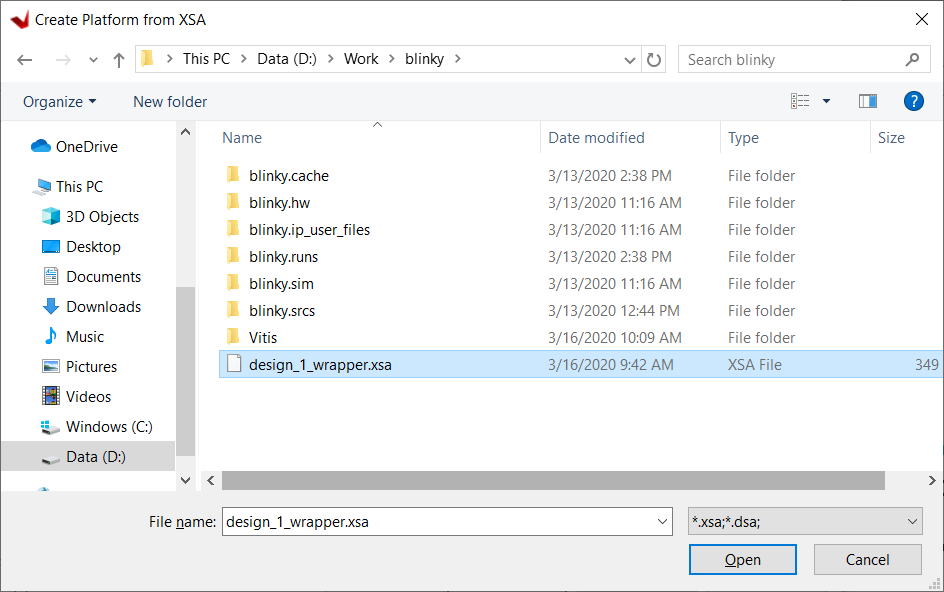Click Work in address breadcrumb
944x592 pixels.
tap(361, 59)
